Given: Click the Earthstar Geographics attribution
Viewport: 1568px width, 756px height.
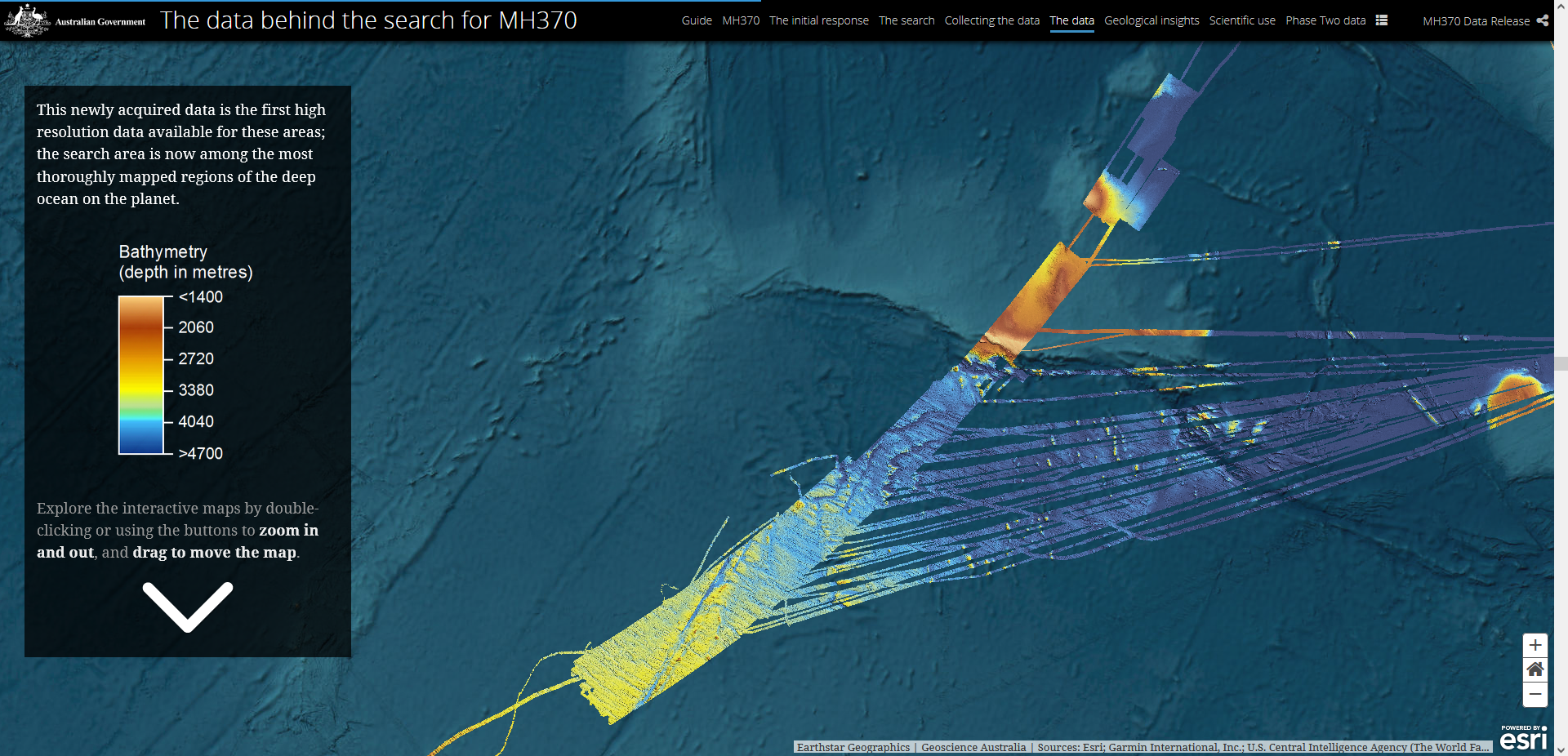Looking at the screenshot, I should point(853,747).
